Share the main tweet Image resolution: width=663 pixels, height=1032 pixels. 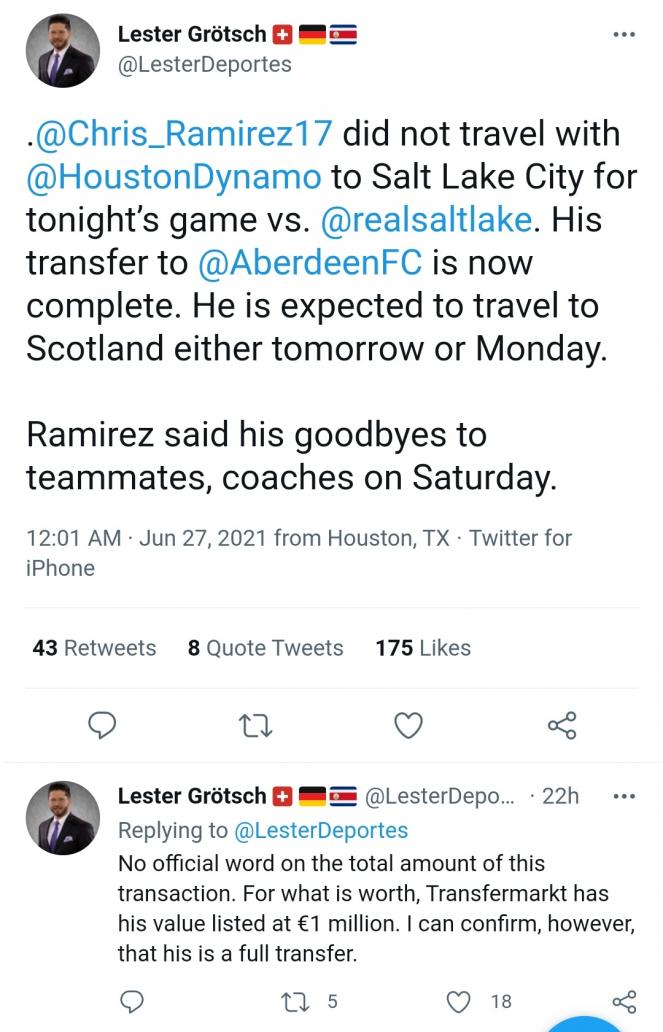(563, 724)
